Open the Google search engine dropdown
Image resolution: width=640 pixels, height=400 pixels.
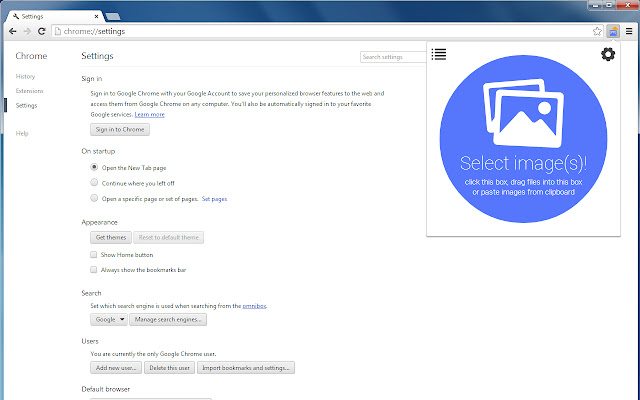pyautogui.click(x=109, y=320)
